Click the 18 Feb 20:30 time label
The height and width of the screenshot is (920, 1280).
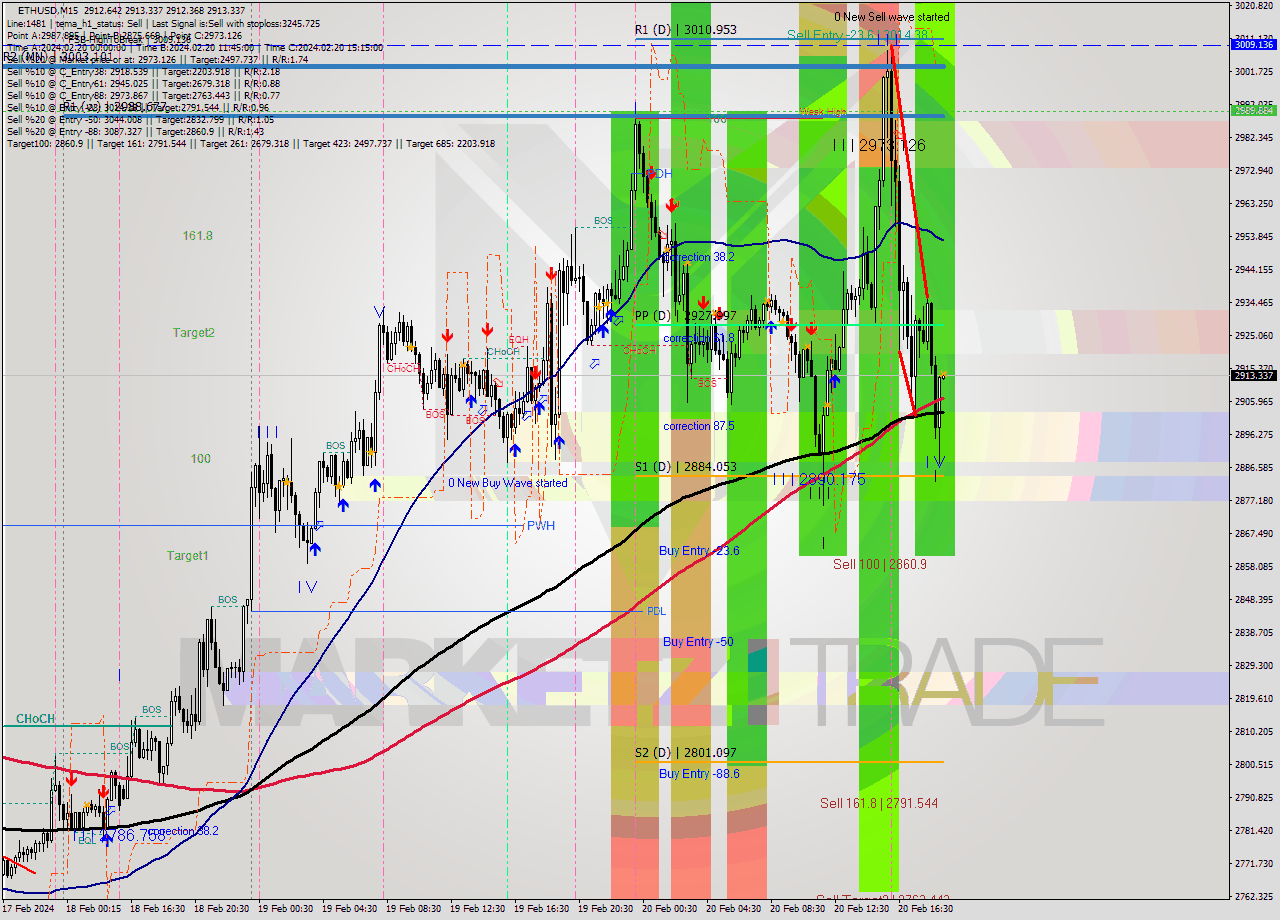point(221,909)
